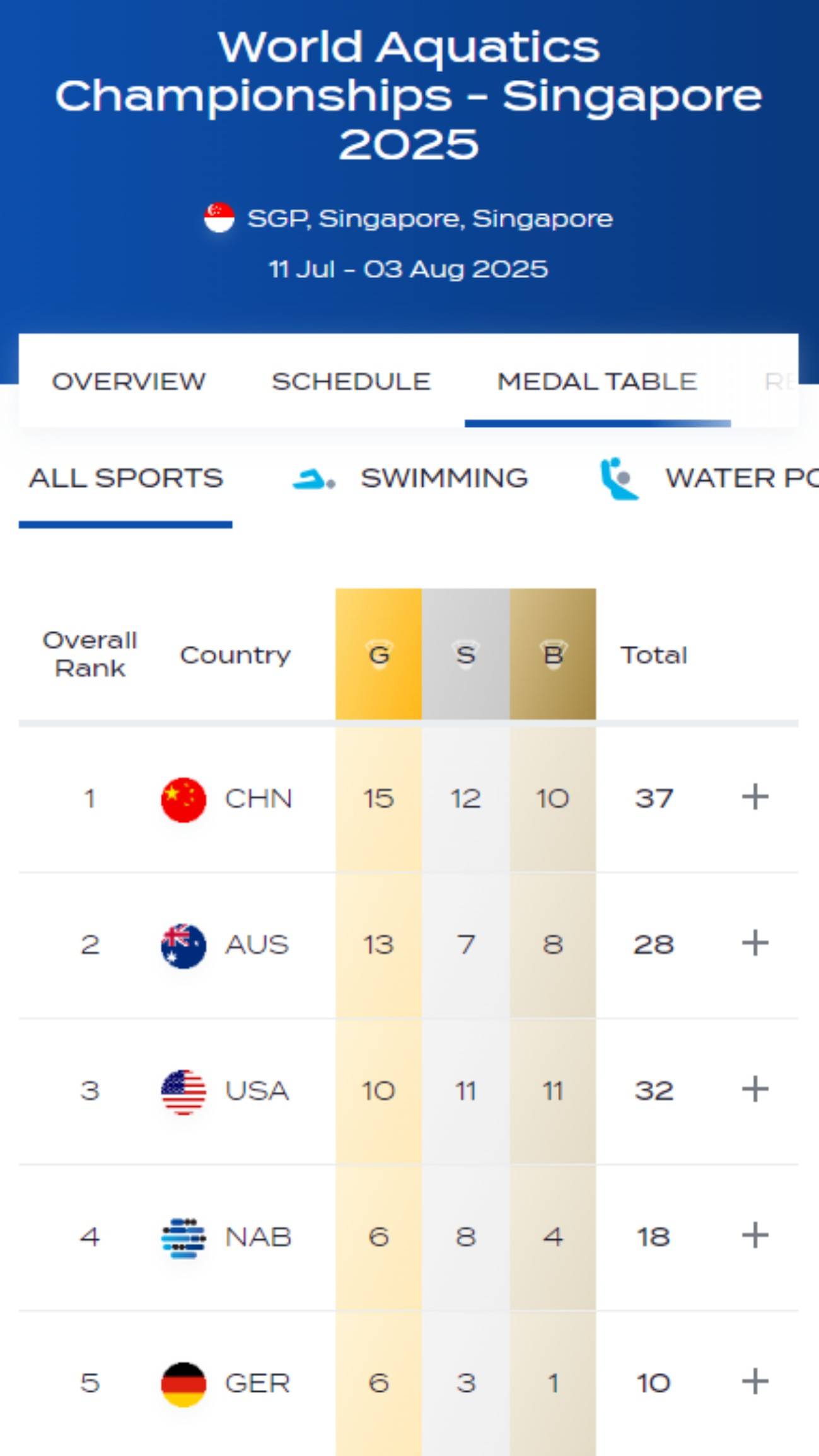Click the USA flag icon
Image resolution: width=819 pixels, height=1456 pixels.
183,1092
